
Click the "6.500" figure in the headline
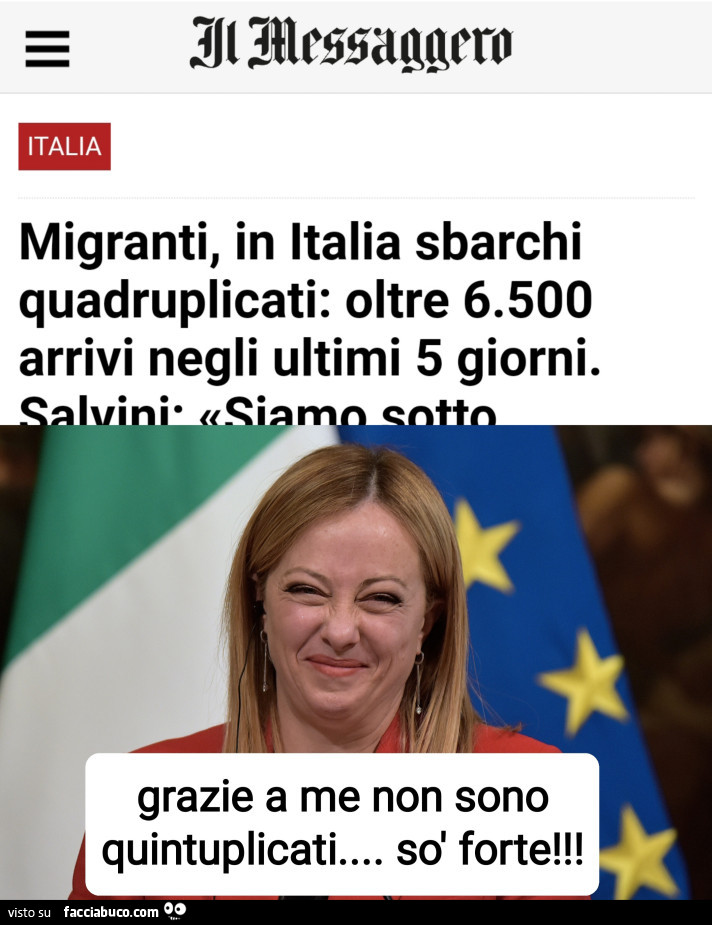527,300
